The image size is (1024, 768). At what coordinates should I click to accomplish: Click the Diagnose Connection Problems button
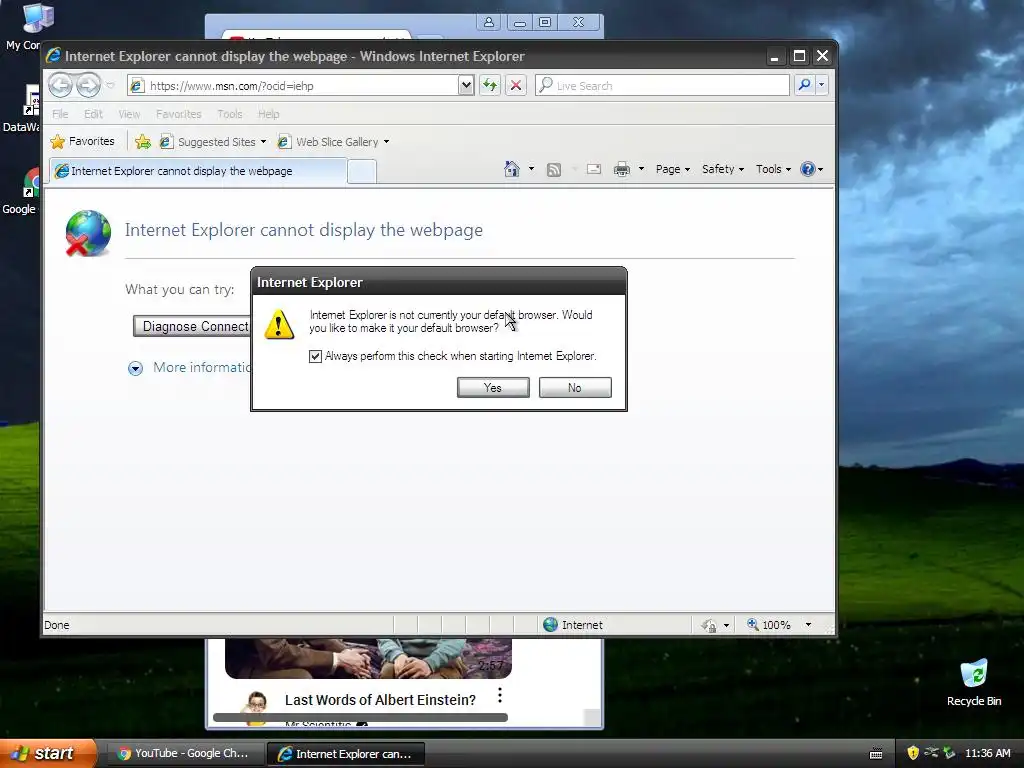coord(192,327)
